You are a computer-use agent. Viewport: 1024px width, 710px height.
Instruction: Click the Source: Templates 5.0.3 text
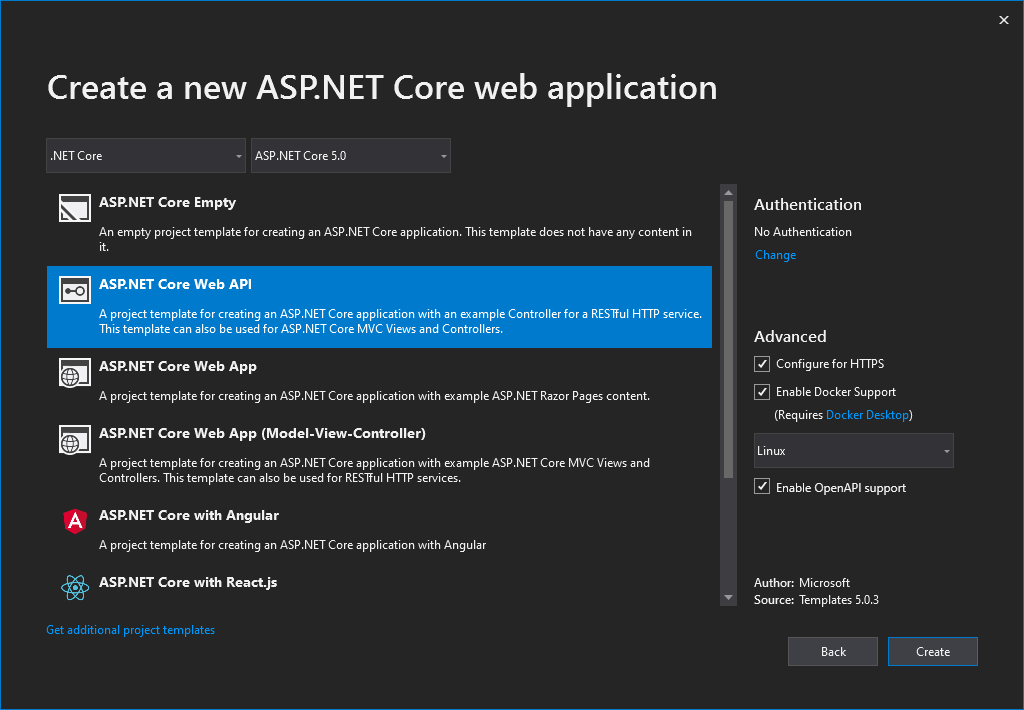click(816, 600)
